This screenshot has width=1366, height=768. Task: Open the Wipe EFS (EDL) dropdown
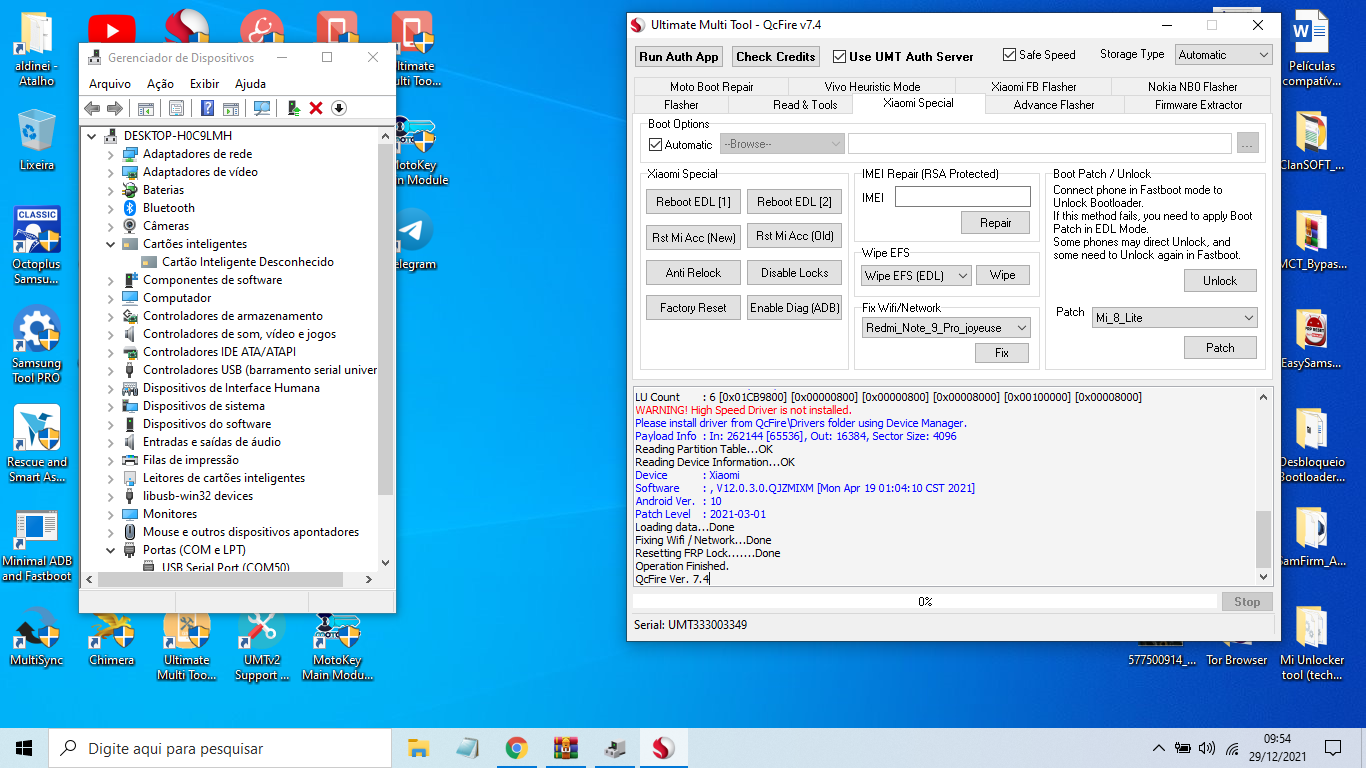click(x=916, y=275)
